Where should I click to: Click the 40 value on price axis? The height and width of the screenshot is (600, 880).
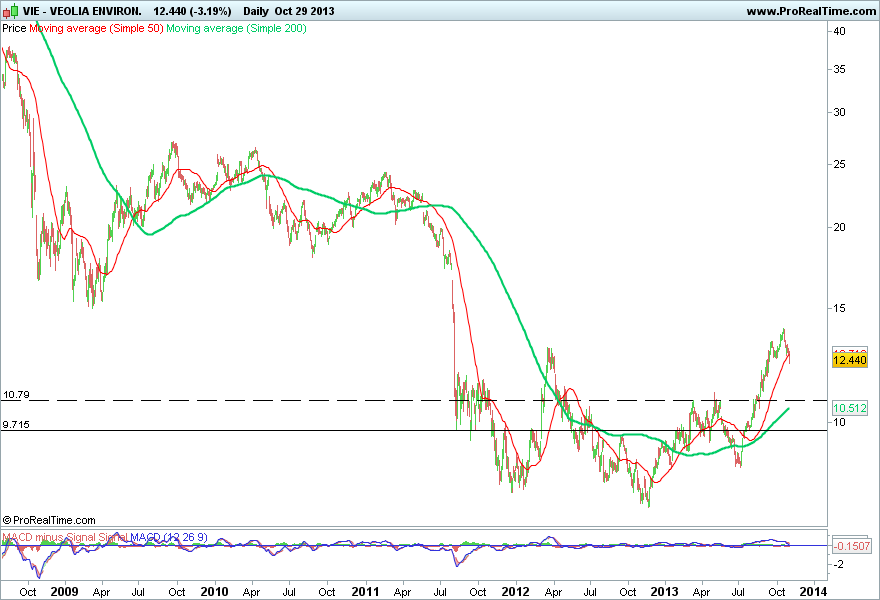tap(839, 31)
